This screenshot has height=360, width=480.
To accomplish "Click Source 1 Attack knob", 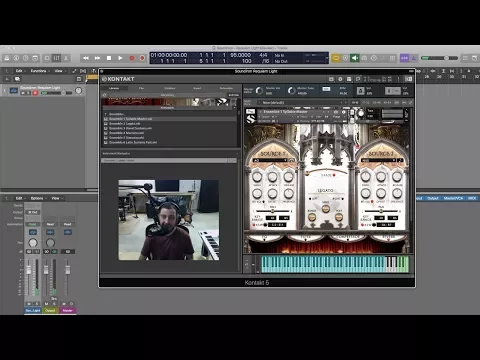I will tap(273, 176).
